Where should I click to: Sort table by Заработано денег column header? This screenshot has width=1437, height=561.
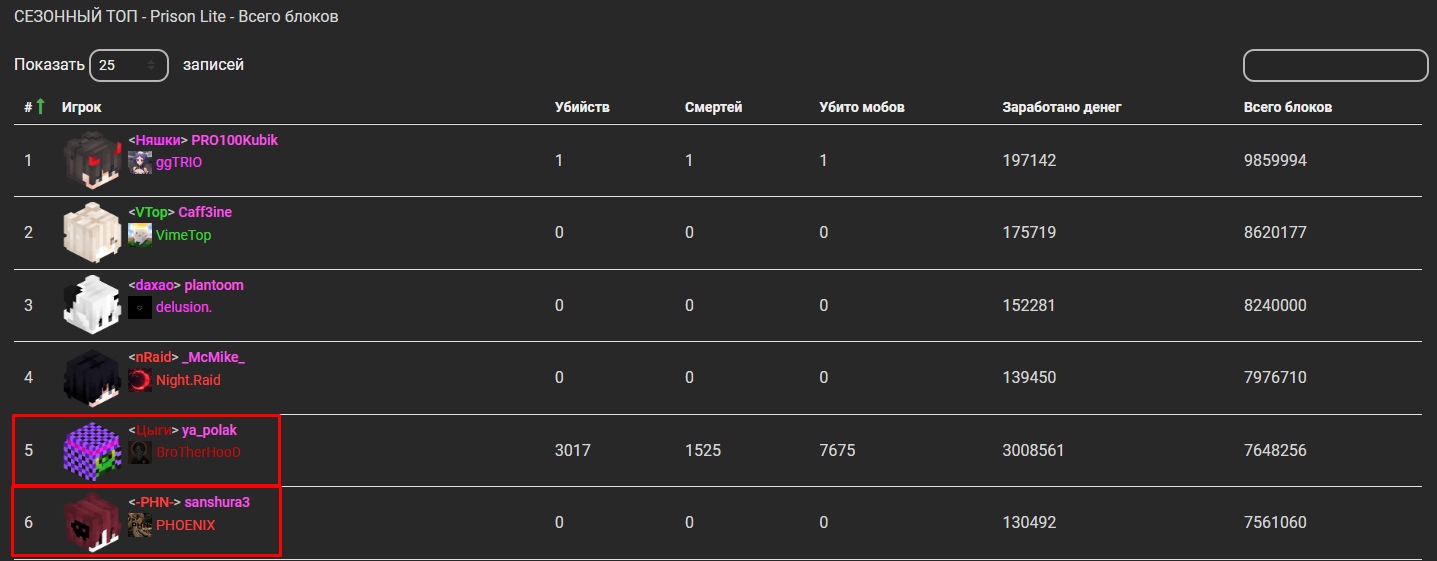(x=1062, y=107)
